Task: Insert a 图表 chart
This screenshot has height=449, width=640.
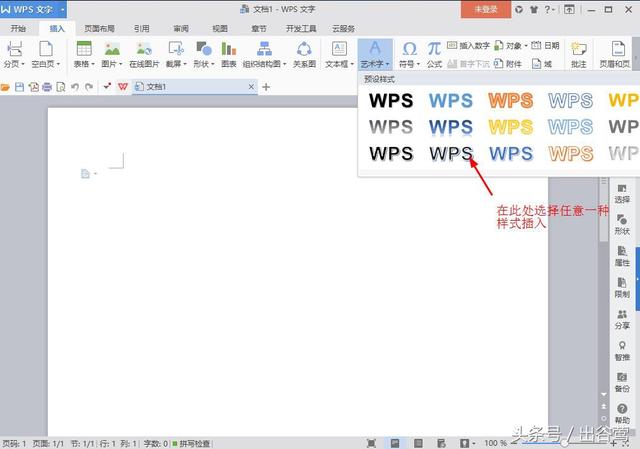Action: click(x=229, y=54)
